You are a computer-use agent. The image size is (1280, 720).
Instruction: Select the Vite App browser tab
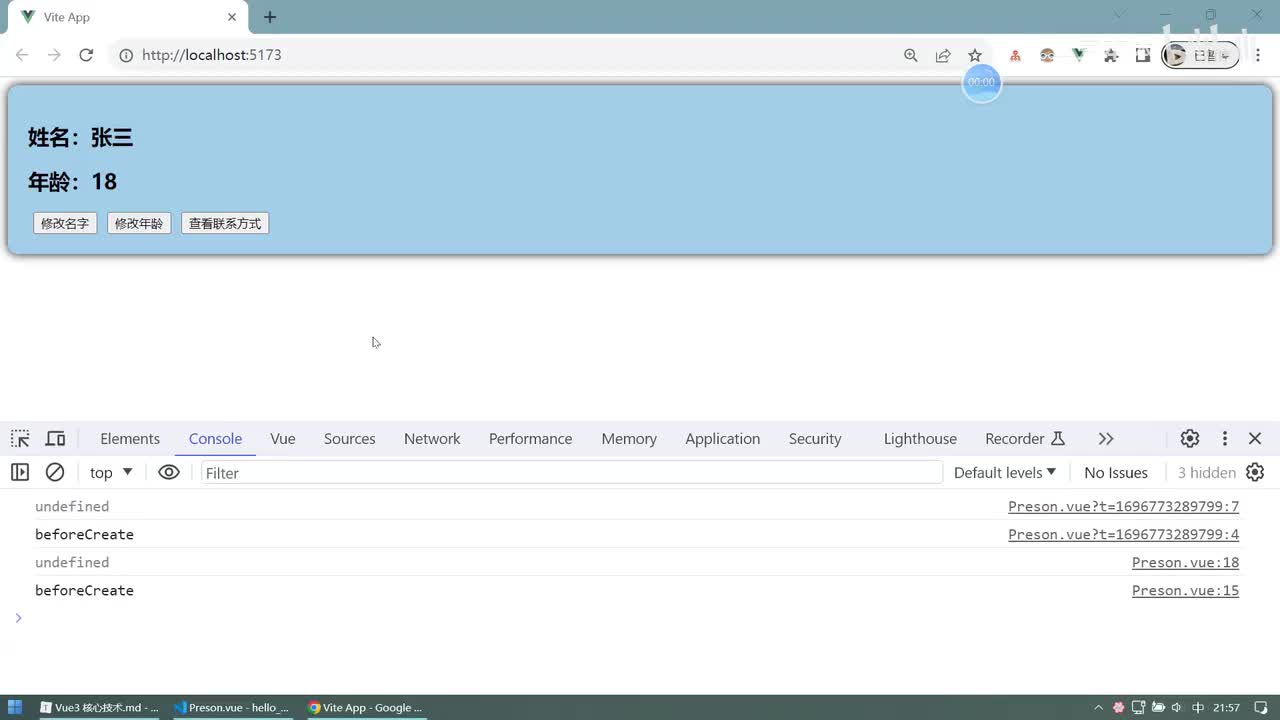coord(128,17)
